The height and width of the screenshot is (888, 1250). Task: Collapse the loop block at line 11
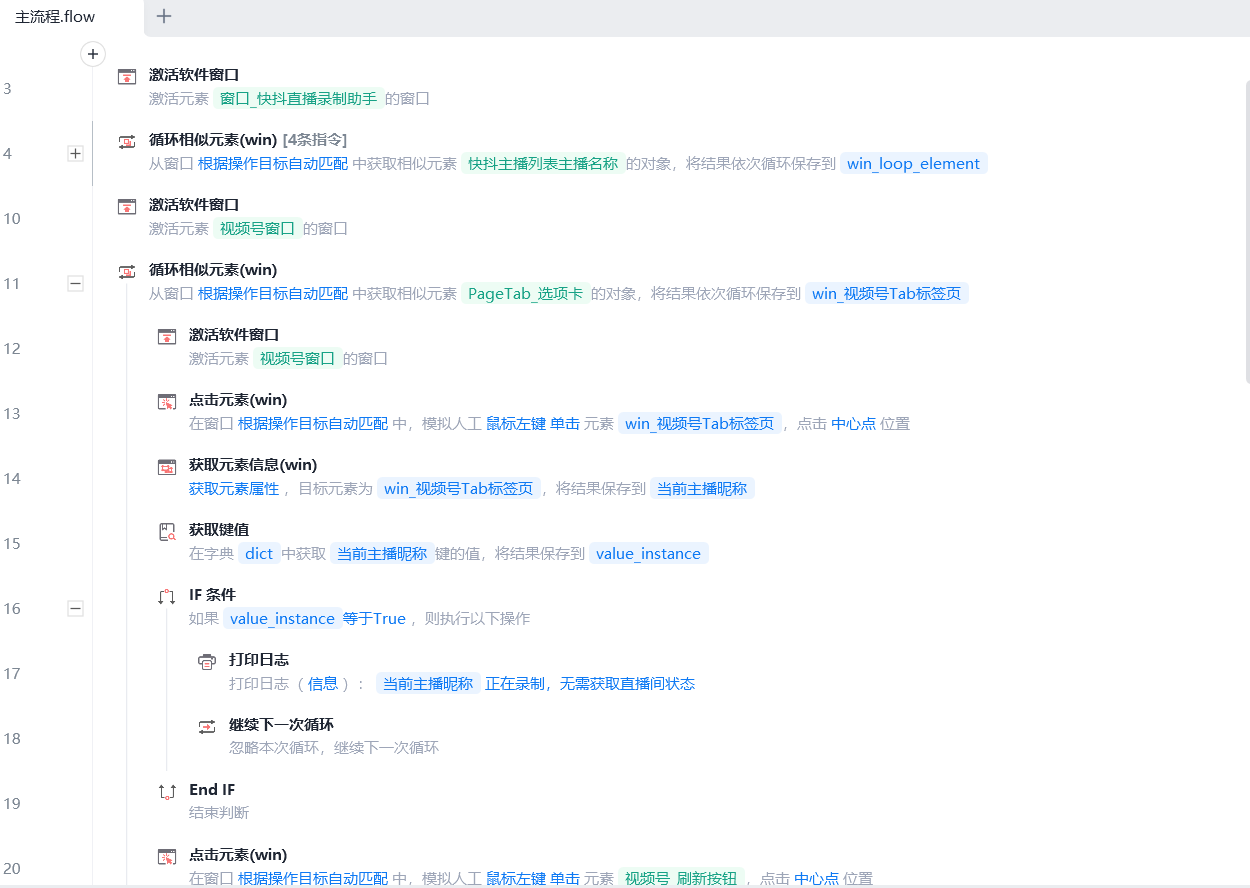tap(75, 283)
